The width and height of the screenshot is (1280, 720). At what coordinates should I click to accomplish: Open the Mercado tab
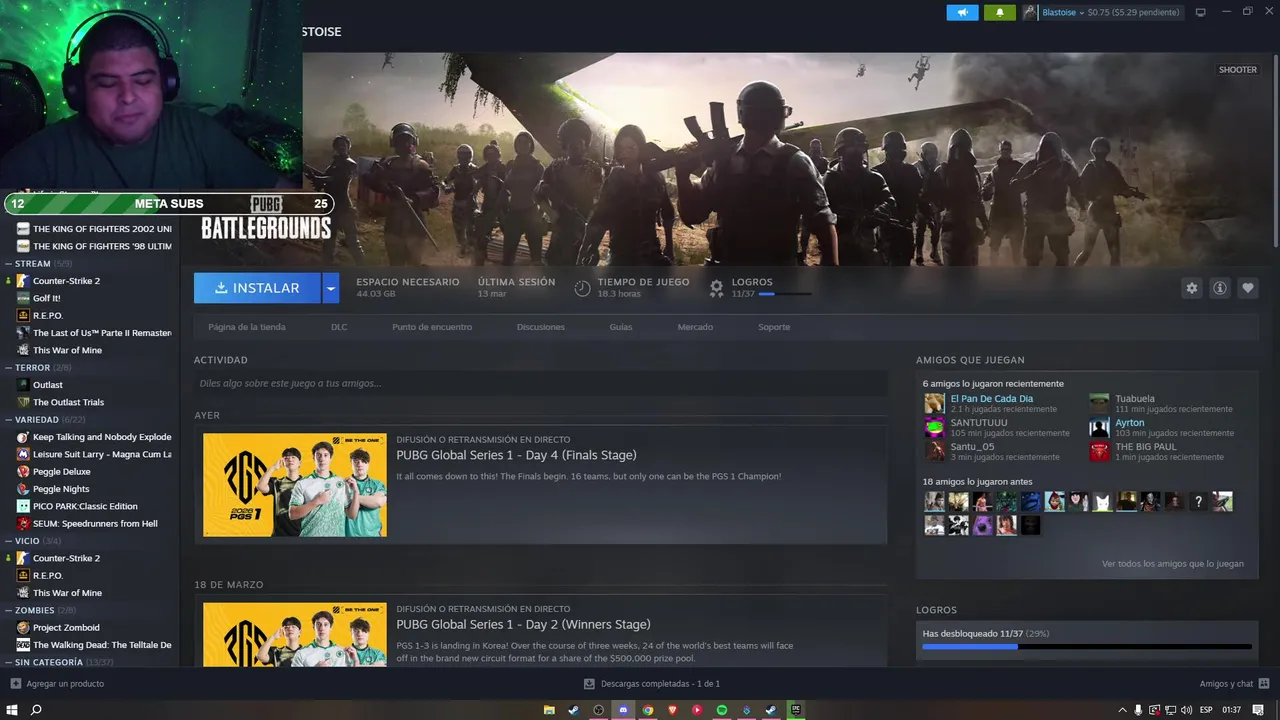(x=695, y=327)
